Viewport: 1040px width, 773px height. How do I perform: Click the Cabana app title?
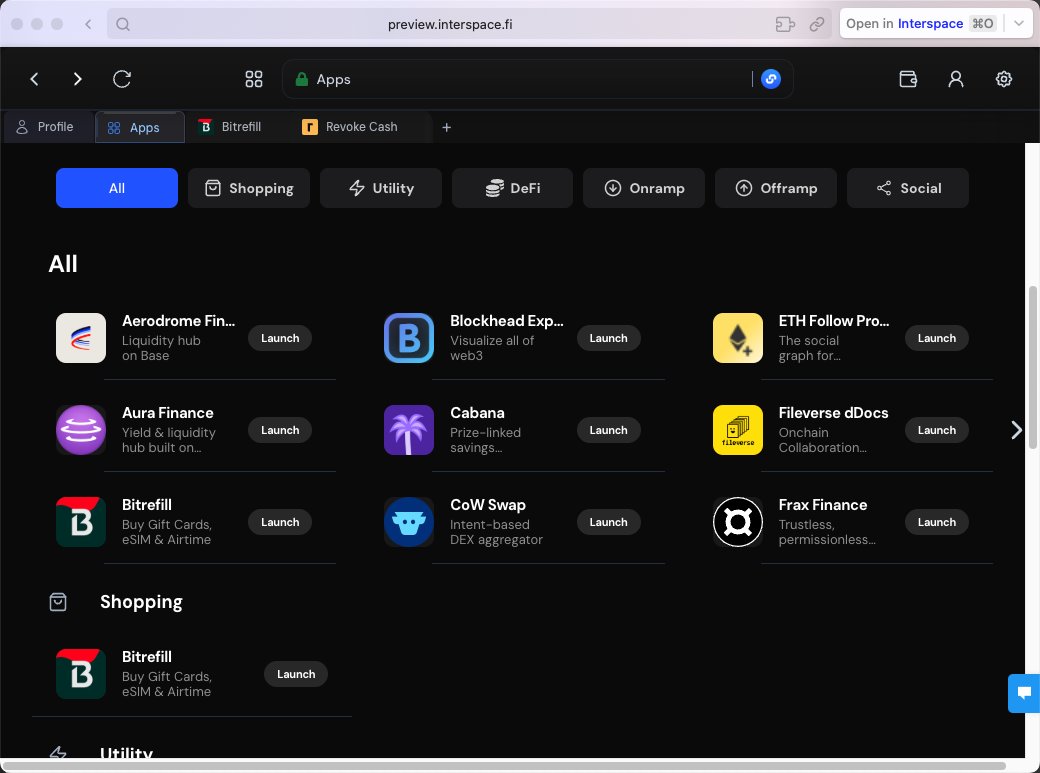tap(477, 413)
